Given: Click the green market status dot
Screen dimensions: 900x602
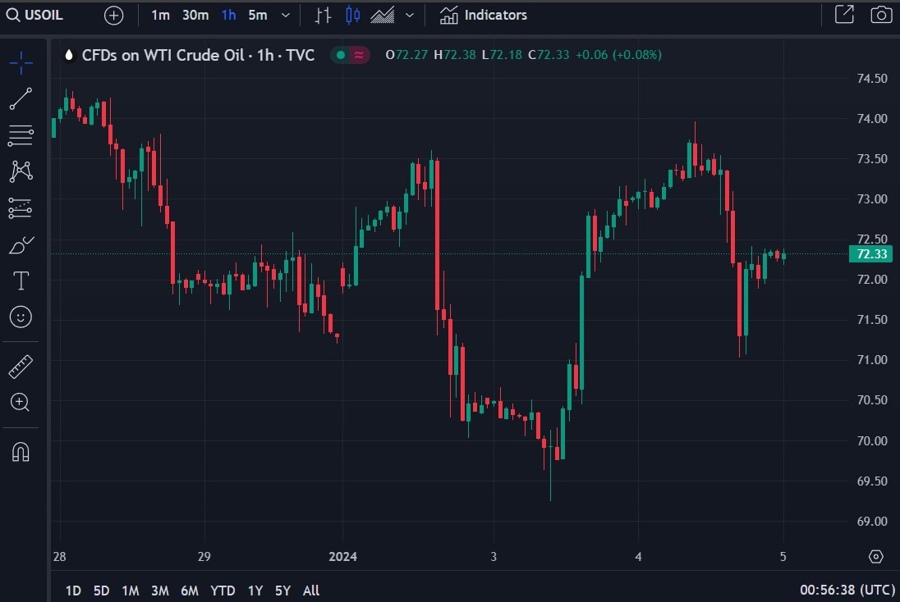Looking at the screenshot, I should (340, 55).
